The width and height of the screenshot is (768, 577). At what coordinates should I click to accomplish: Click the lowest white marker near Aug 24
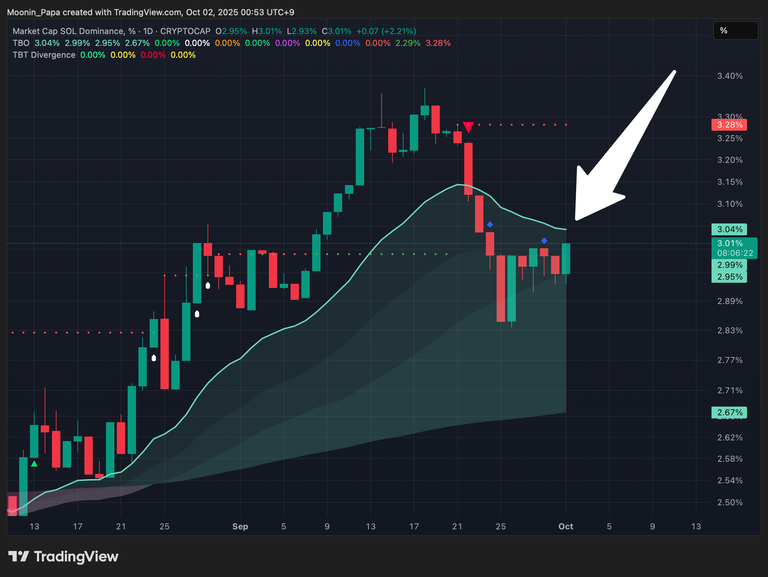pos(154,357)
